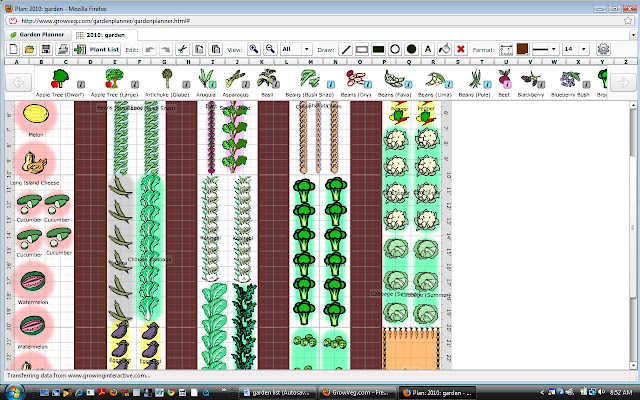Click the browser address bar URL
This screenshot has width=640, height=400.
click(x=105, y=21)
